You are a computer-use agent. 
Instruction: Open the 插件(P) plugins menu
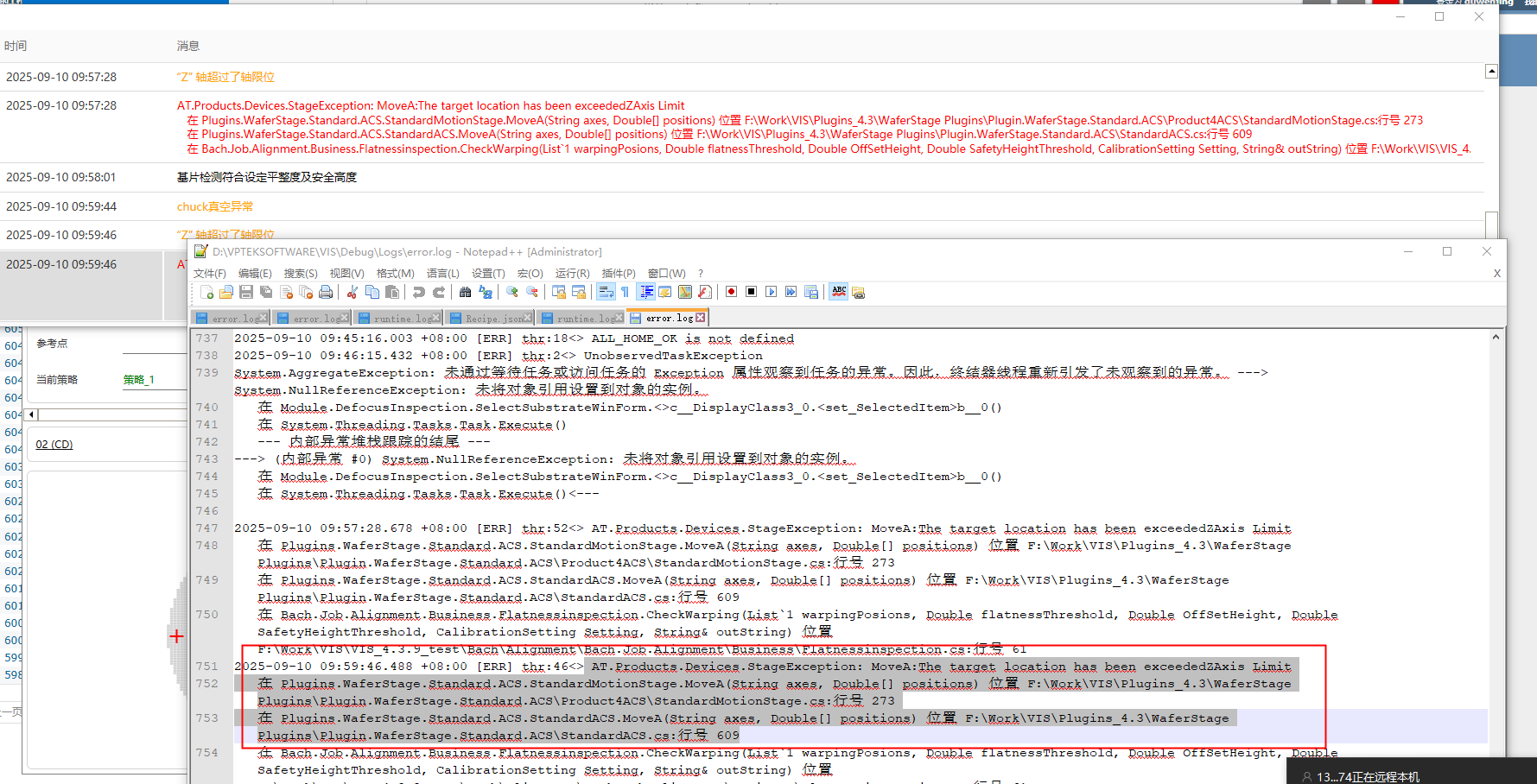pos(619,274)
